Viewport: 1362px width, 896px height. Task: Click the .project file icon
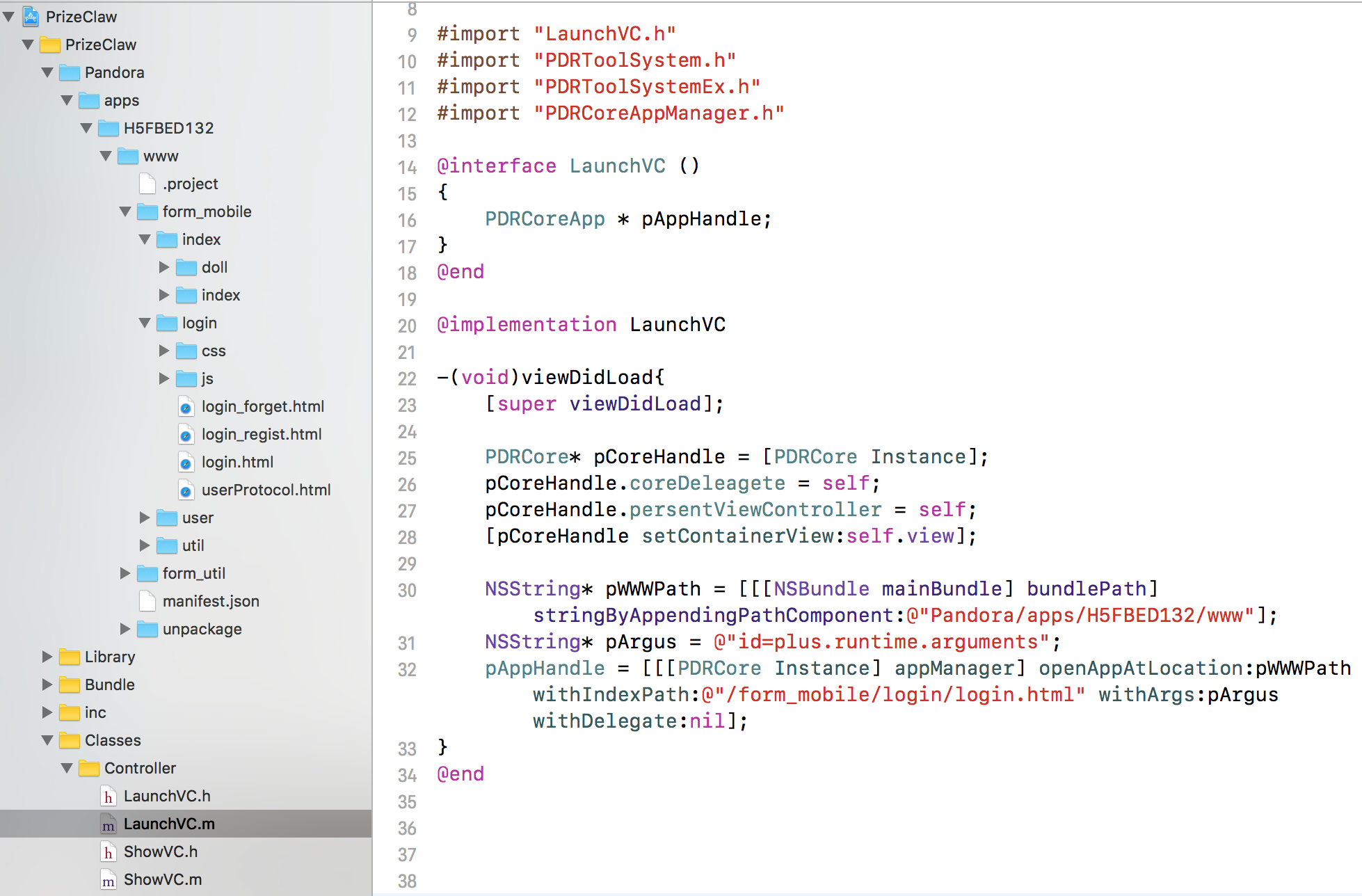click(147, 184)
